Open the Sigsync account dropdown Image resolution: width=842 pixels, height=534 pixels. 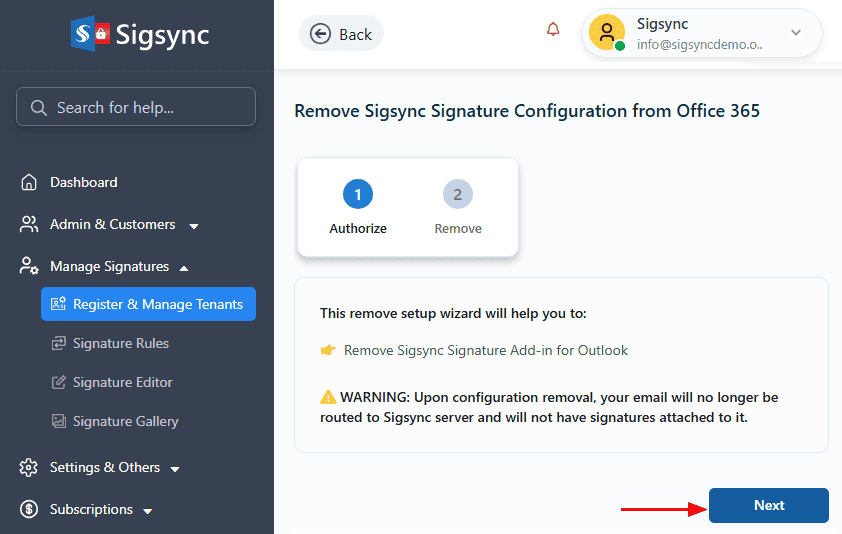pyautogui.click(x=796, y=33)
